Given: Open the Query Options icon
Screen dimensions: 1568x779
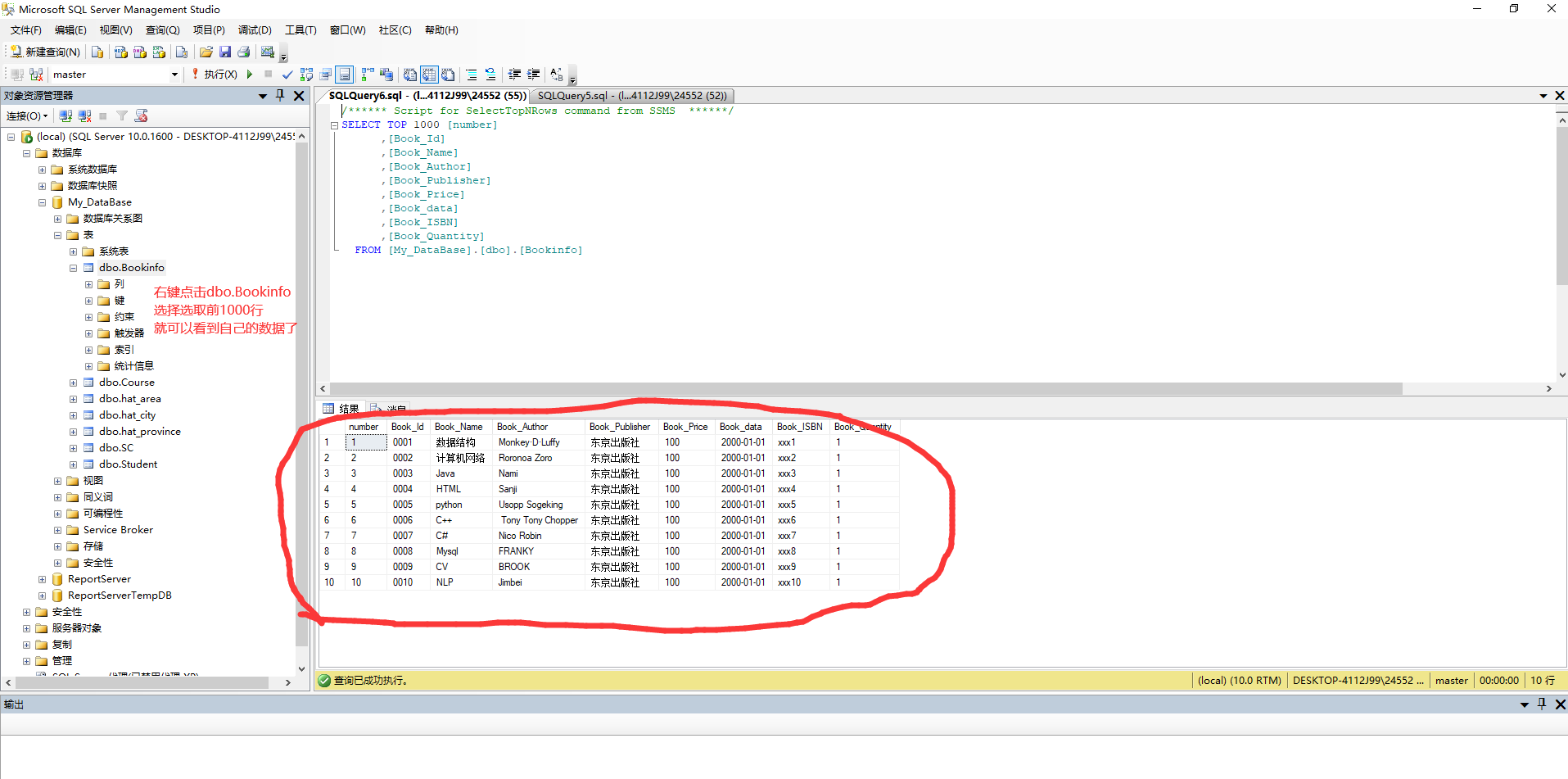Looking at the screenshot, I should click(x=326, y=75).
